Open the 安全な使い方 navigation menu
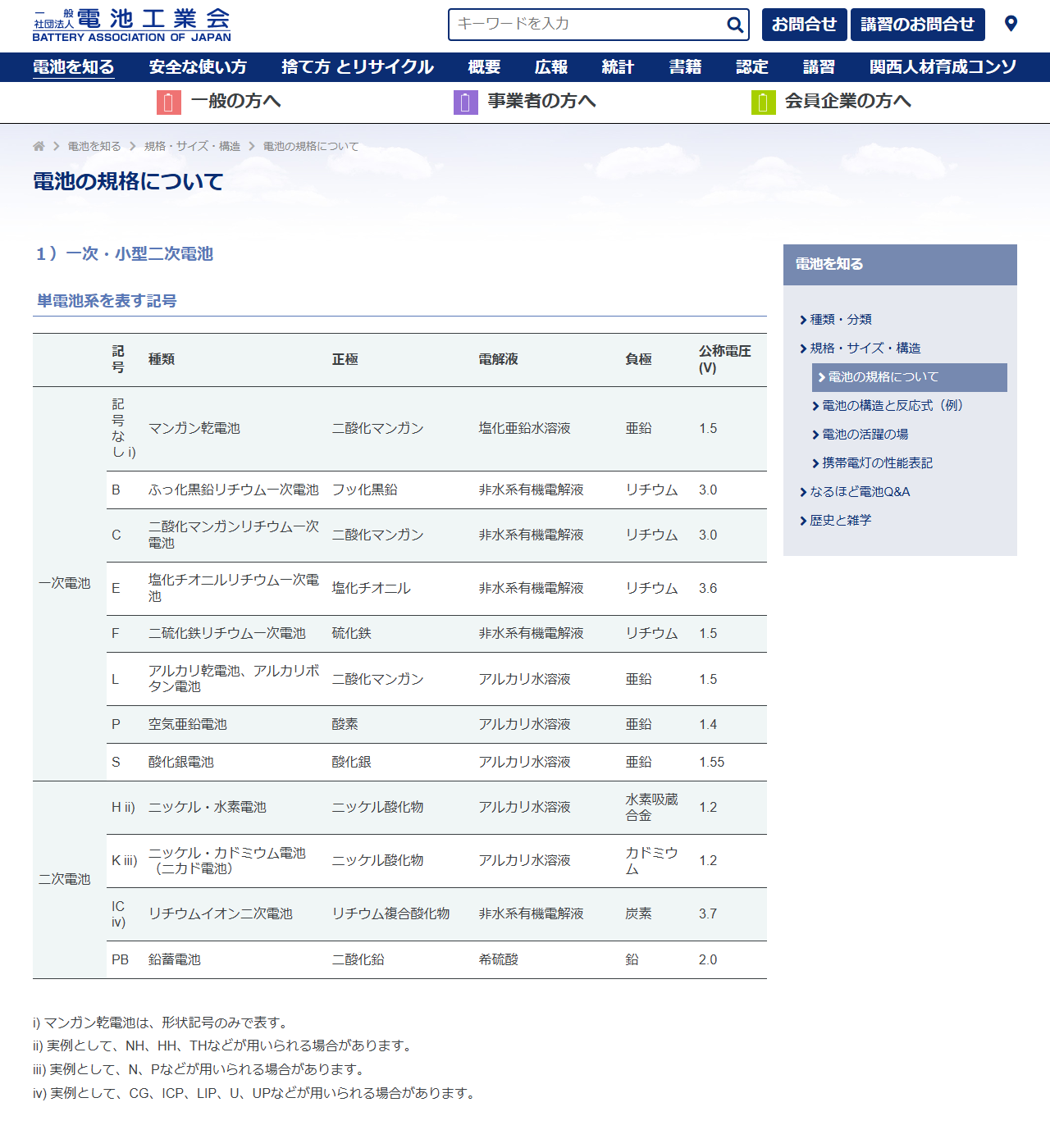1050x1148 pixels. [x=198, y=67]
